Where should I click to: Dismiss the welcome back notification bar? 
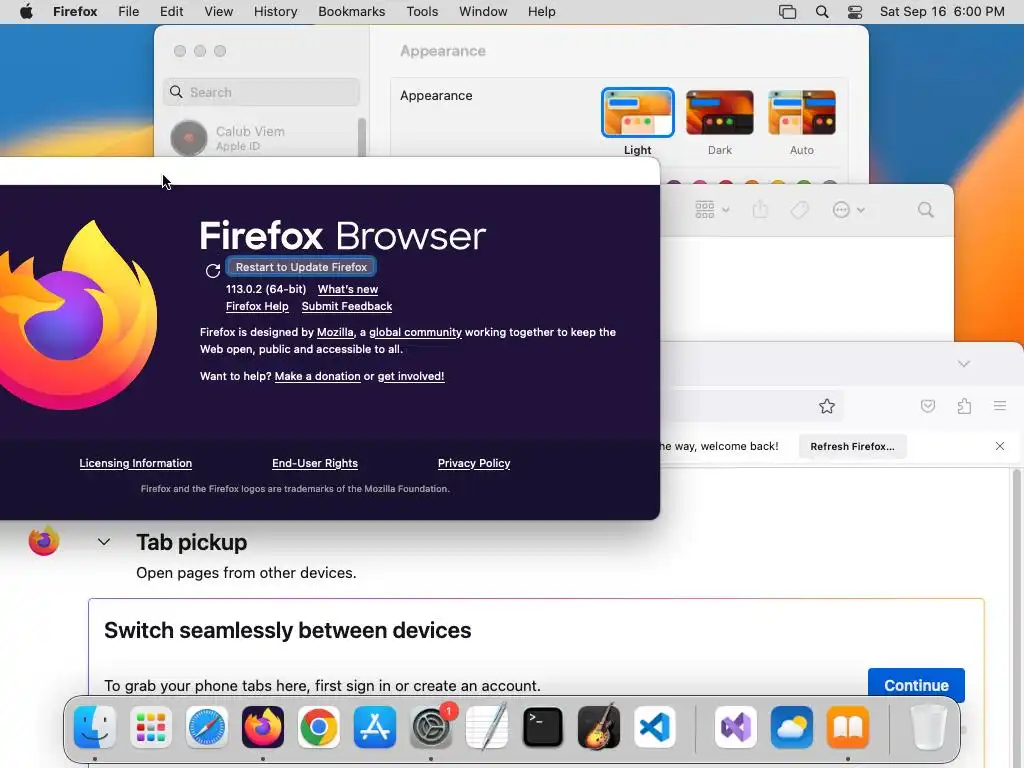coord(1000,446)
